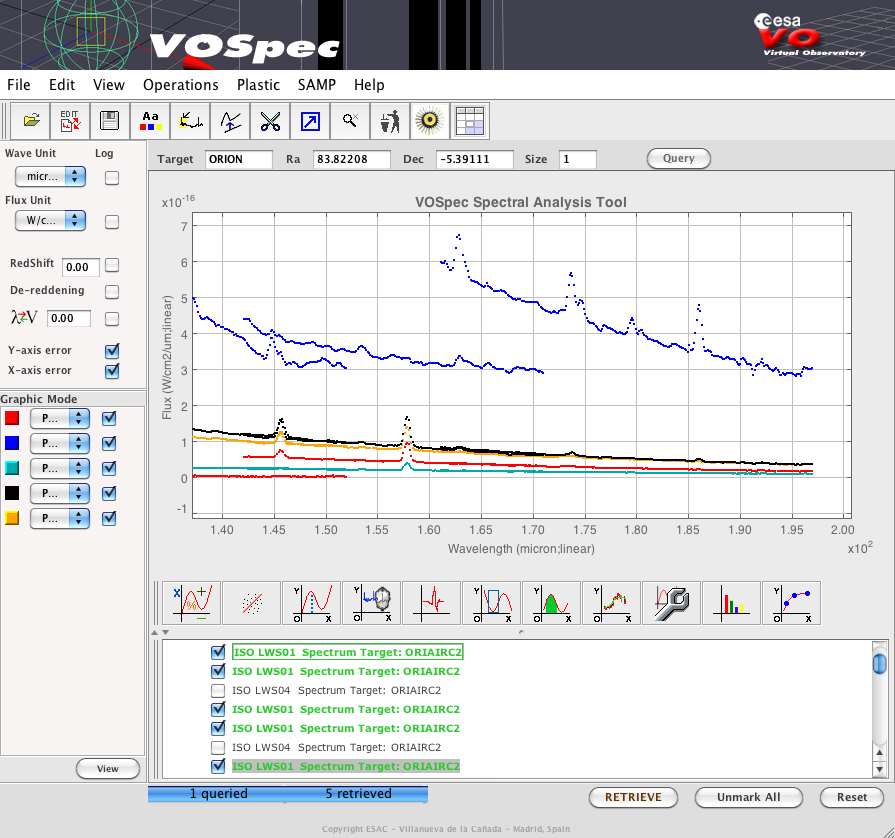The width and height of the screenshot is (895, 838).
Task: Open the Plastic menu
Action: point(258,85)
